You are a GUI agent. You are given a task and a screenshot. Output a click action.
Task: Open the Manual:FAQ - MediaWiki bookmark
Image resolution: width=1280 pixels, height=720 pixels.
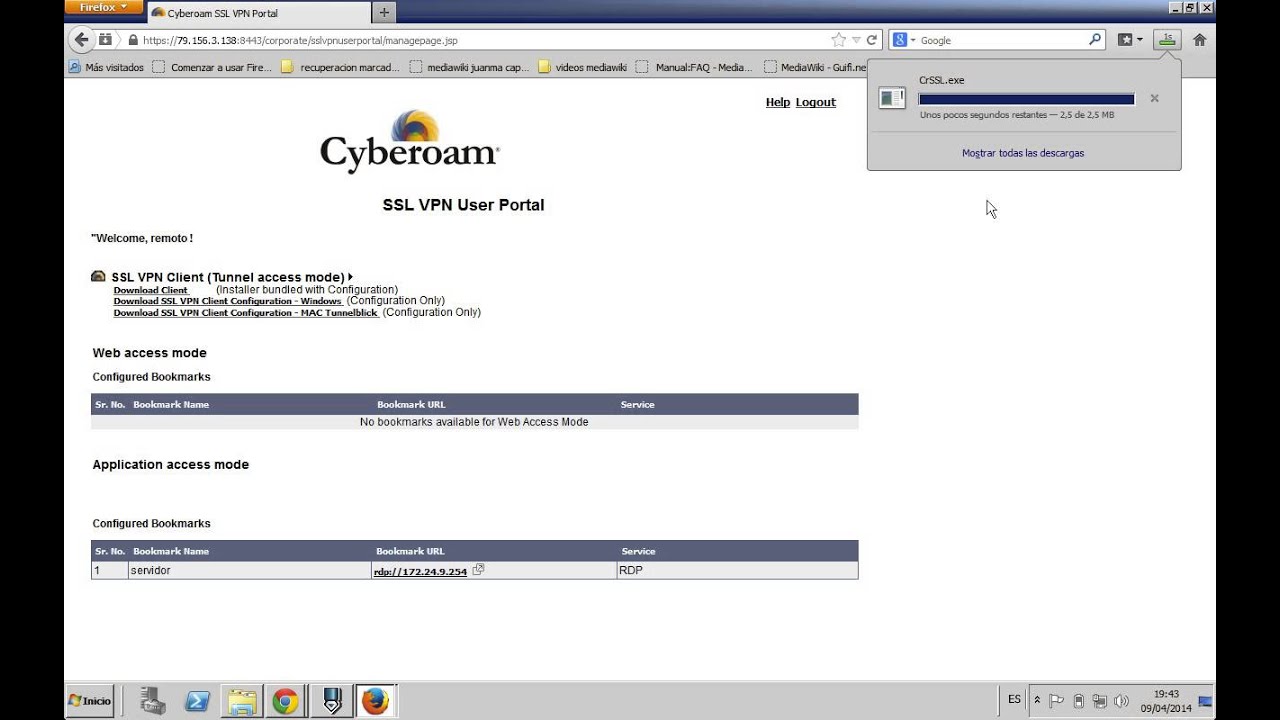pyautogui.click(x=694, y=68)
